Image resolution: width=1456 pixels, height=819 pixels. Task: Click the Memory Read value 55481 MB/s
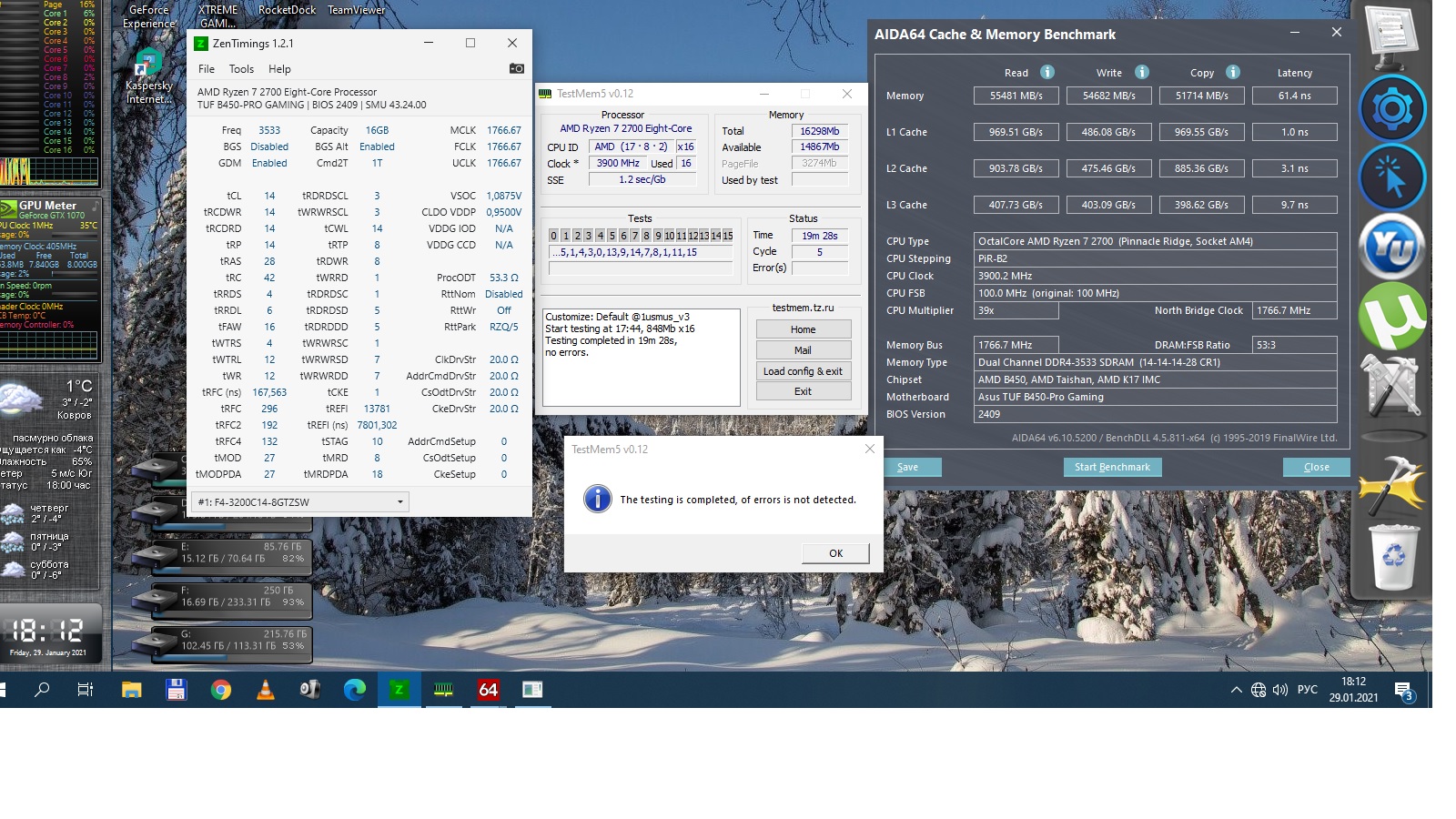[1016, 96]
